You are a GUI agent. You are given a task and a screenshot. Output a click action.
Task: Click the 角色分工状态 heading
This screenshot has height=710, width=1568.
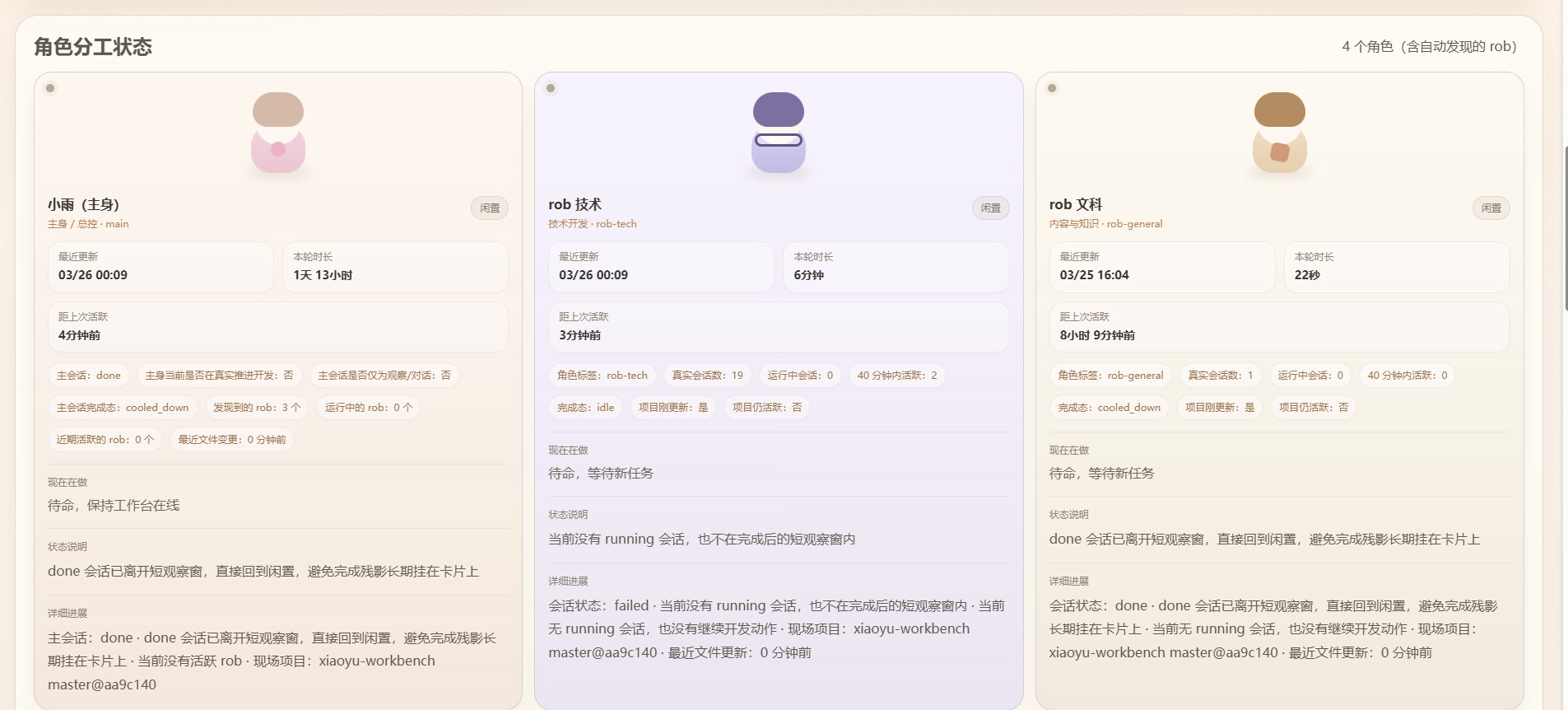coord(93,47)
